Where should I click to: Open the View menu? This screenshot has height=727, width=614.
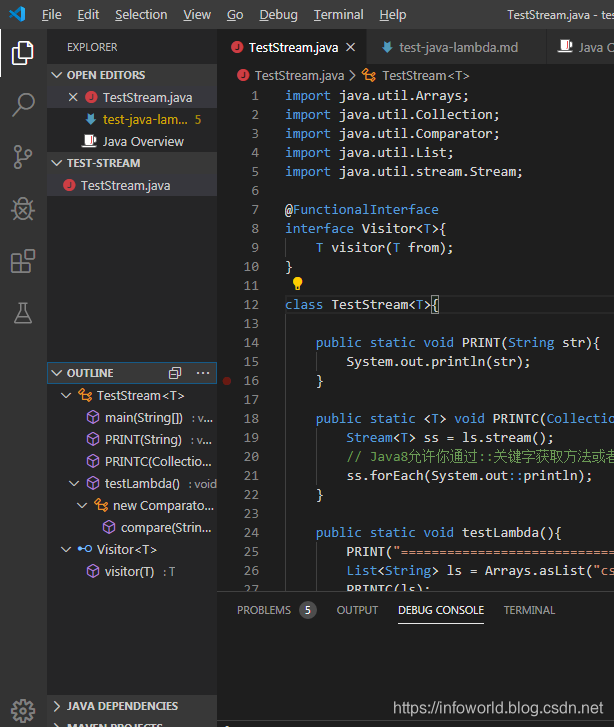point(197,15)
